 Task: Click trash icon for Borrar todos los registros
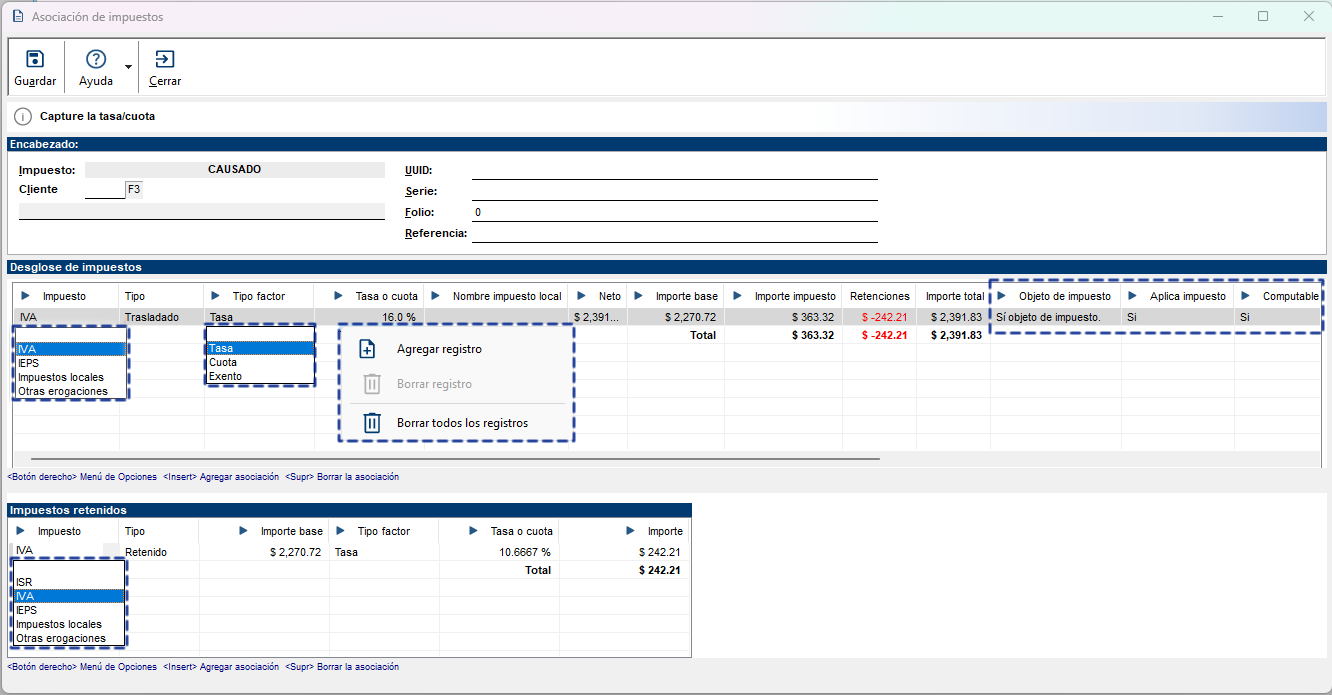[x=371, y=423]
